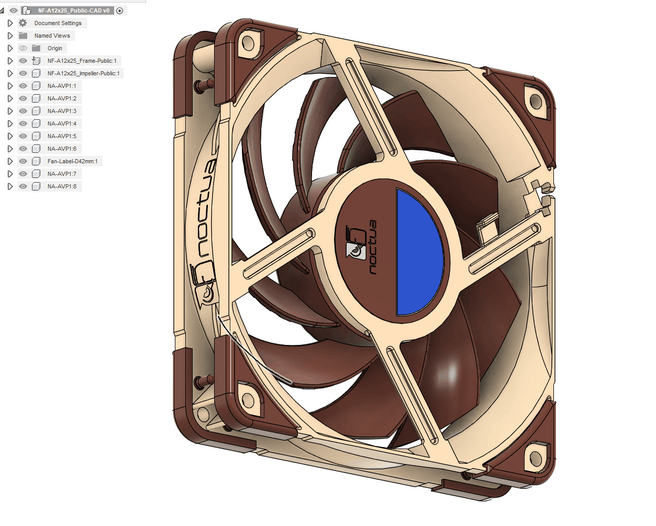Image resolution: width=656 pixels, height=526 pixels.
Task: Expand the NA-AVP1:7 node
Action: click(x=10, y=174)
